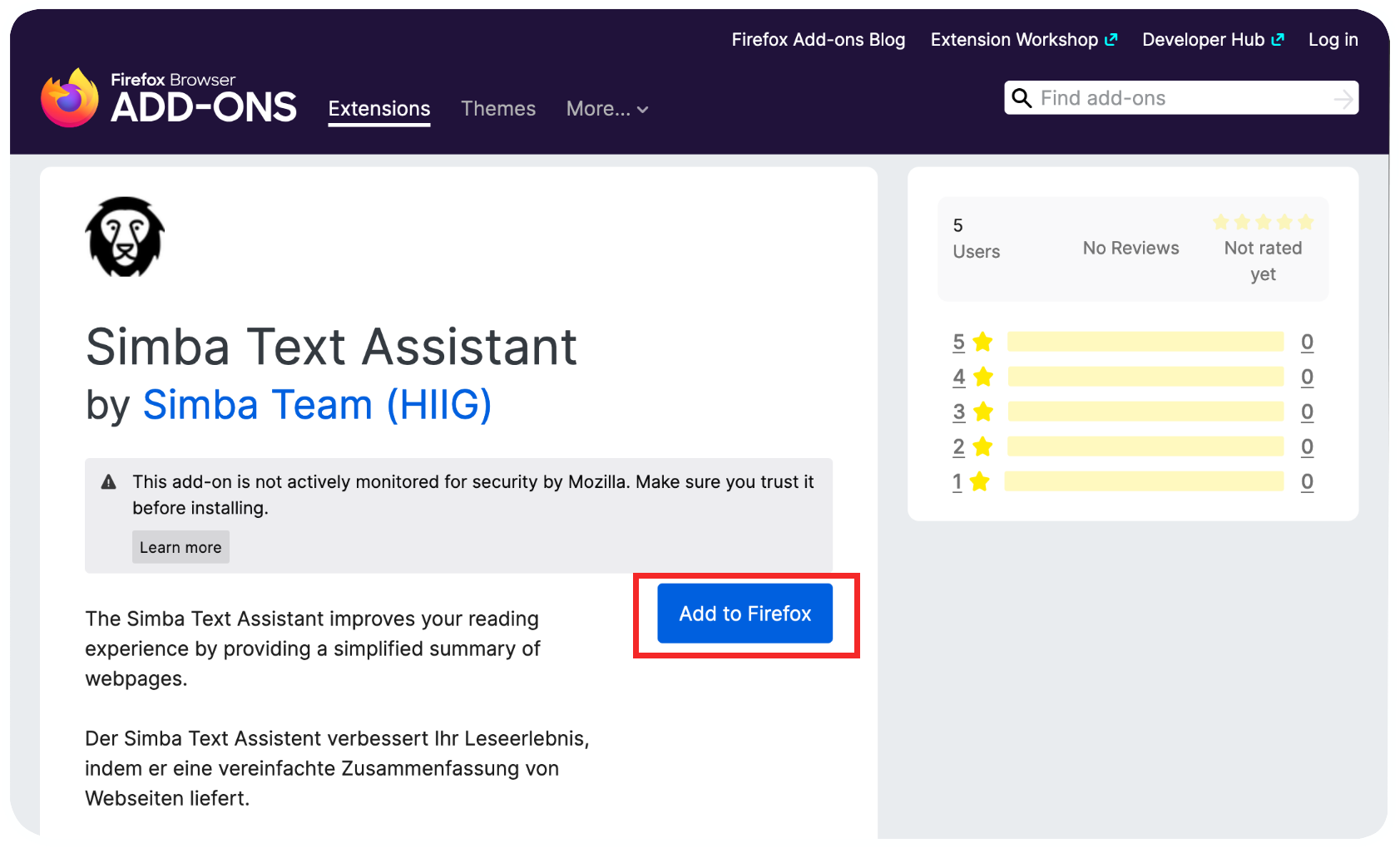The width and height of the screenshot is (1400, 848).
Task: Click the 1 rating number link
Action: click(x=957, y=481)
